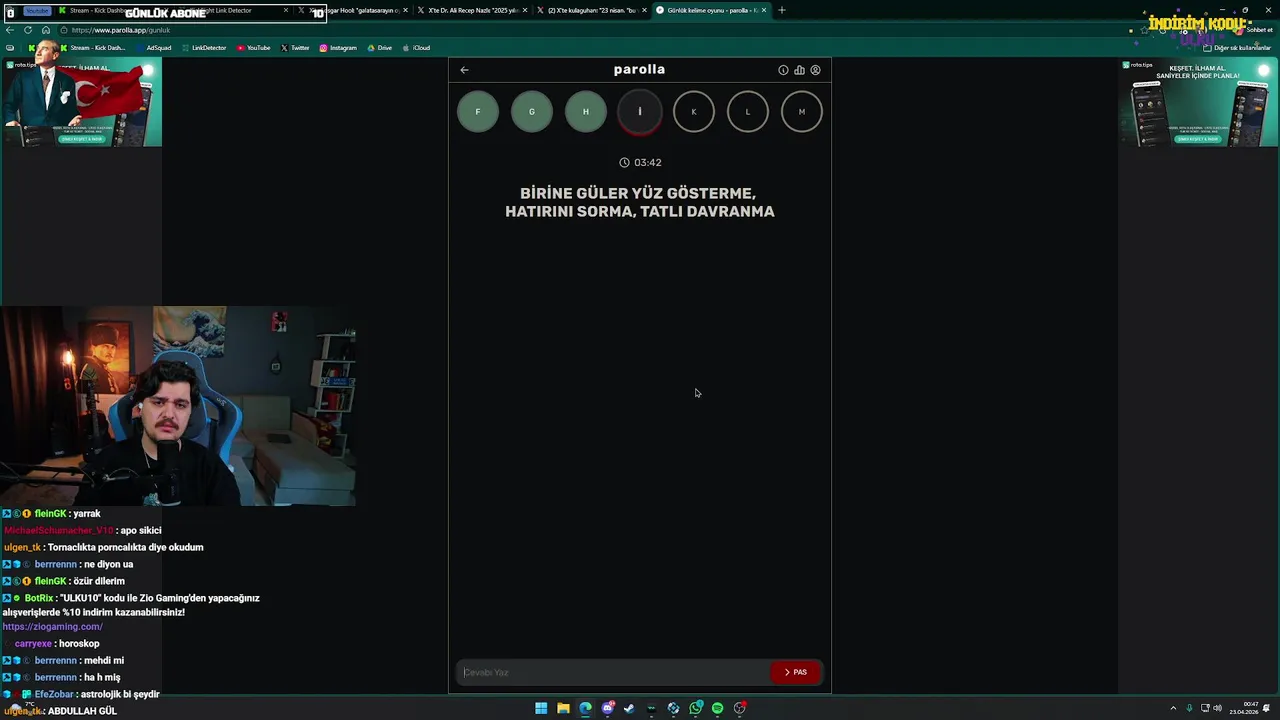Select the letter G circle
The height and width of the screenshot is (720, 1280).
tap(532, 111)
